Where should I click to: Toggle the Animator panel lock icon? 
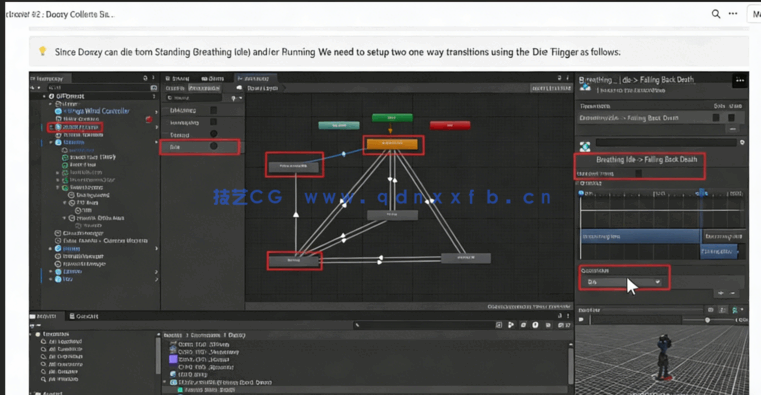pos(559,78)
